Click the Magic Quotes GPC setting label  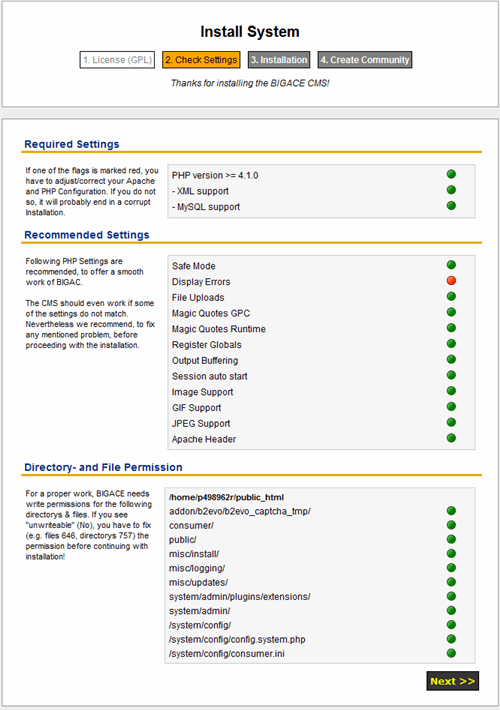[x=211, y=313]
